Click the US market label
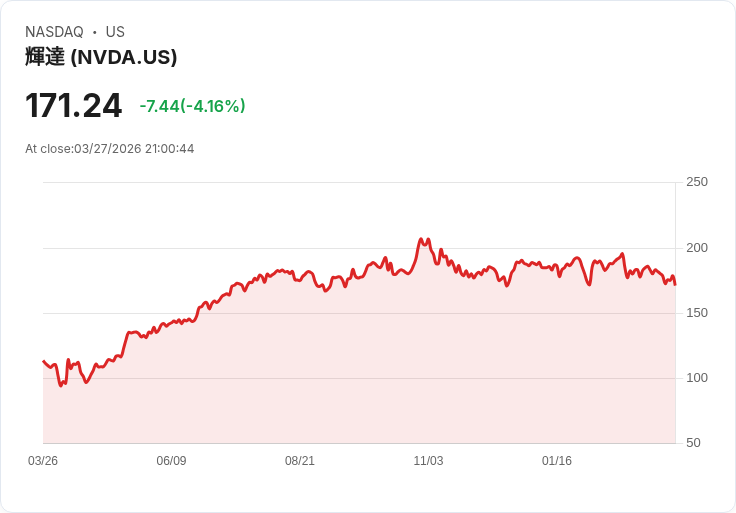This screenshot has width=736, height=513. (x=115, y=32)
